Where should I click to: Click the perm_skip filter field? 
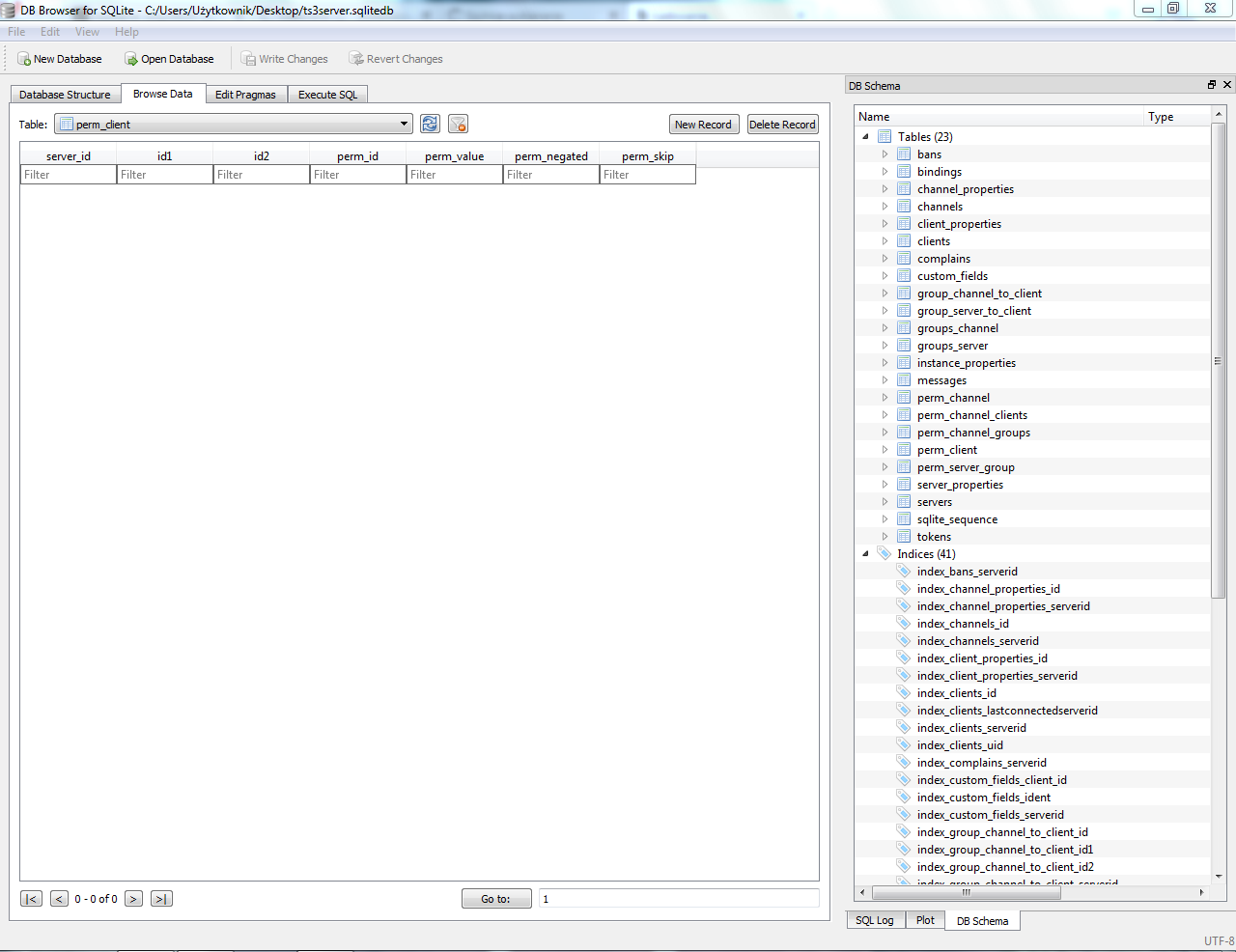[x=648, y=175]
